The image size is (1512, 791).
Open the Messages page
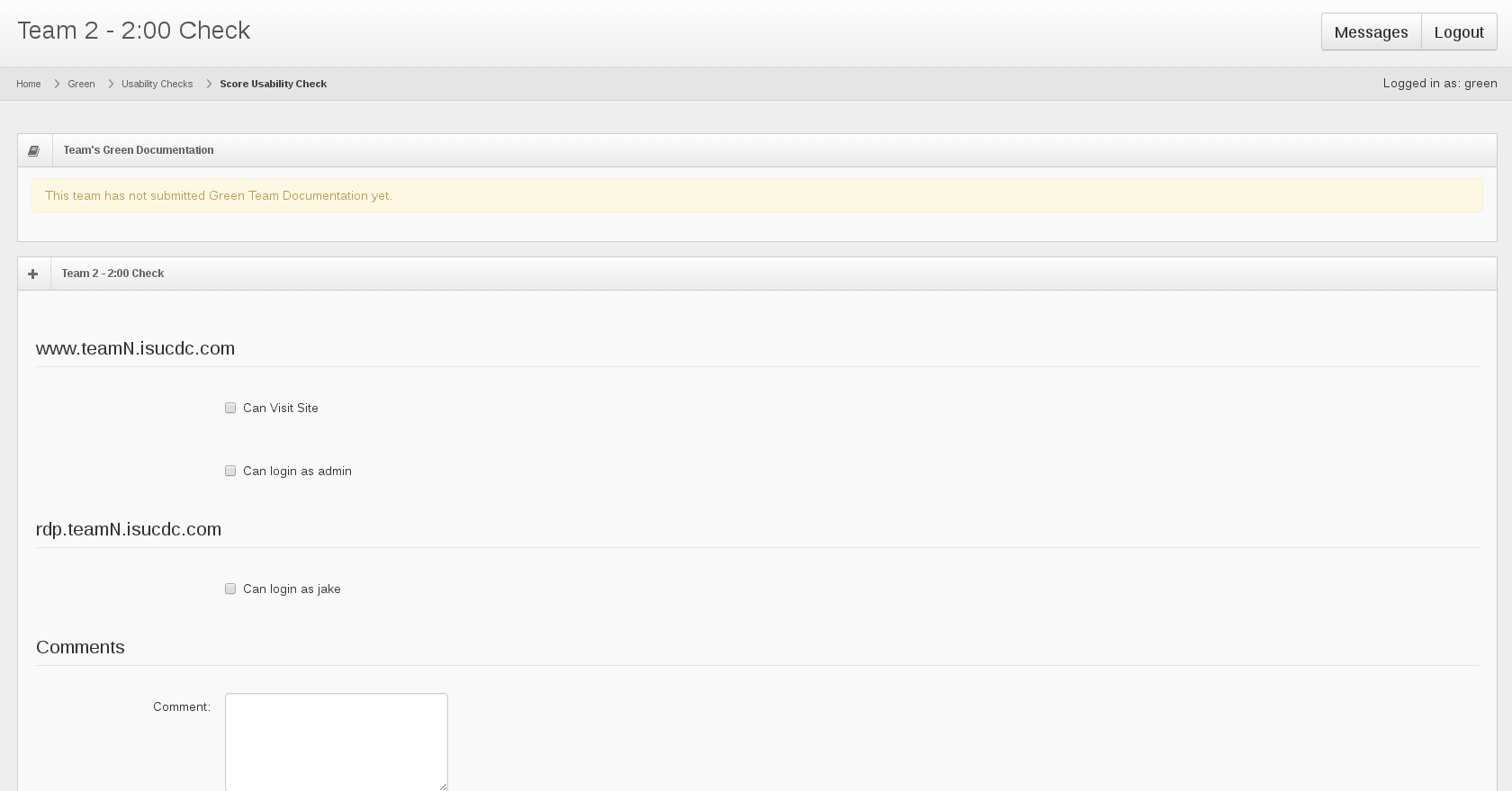coord(1371,31)
